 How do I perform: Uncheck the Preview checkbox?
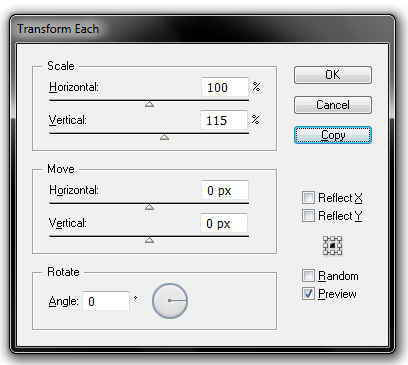click(308, 294)
